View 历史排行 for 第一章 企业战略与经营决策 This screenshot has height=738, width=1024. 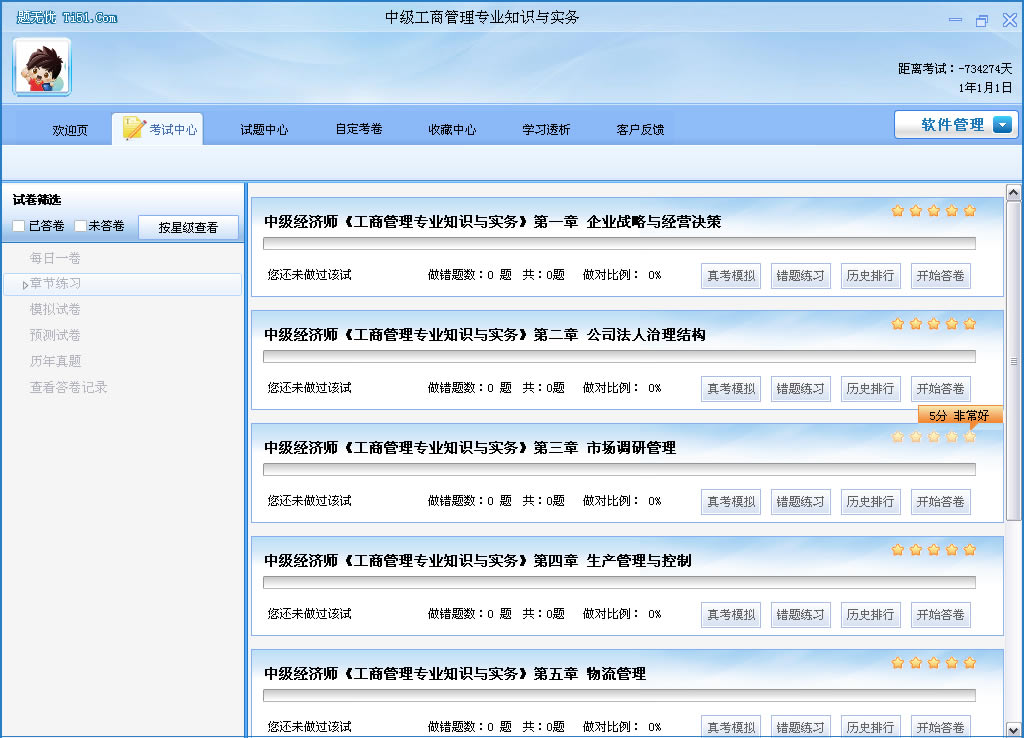[871, 276]
